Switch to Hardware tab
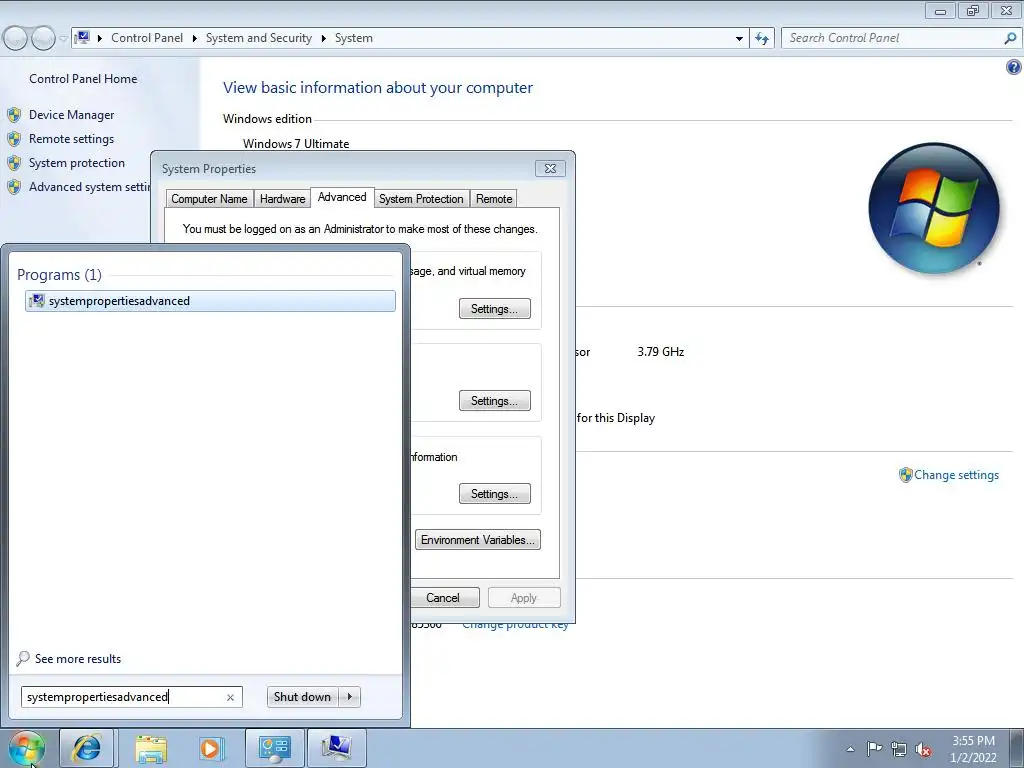 click(x=282, y=199)
